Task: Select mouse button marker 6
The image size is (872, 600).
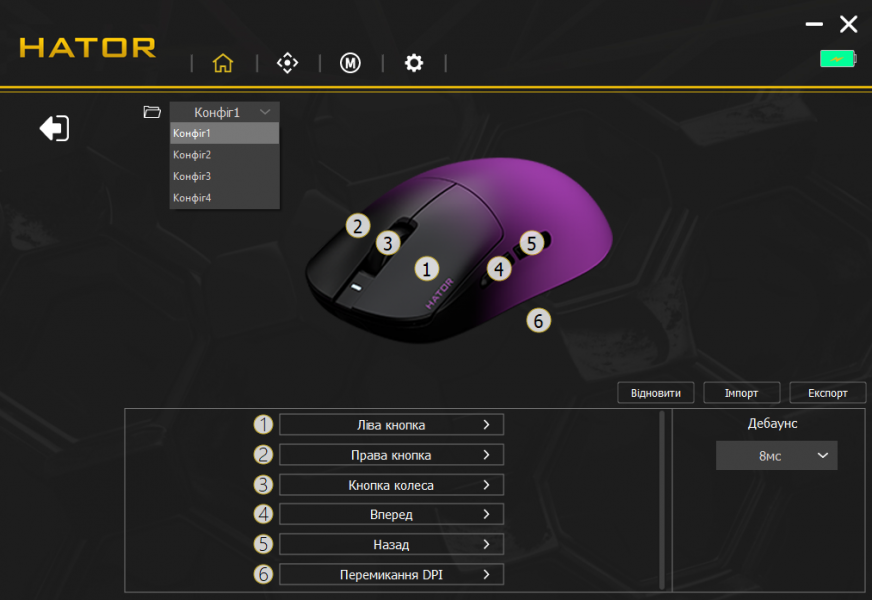Action: coord(538,320)
